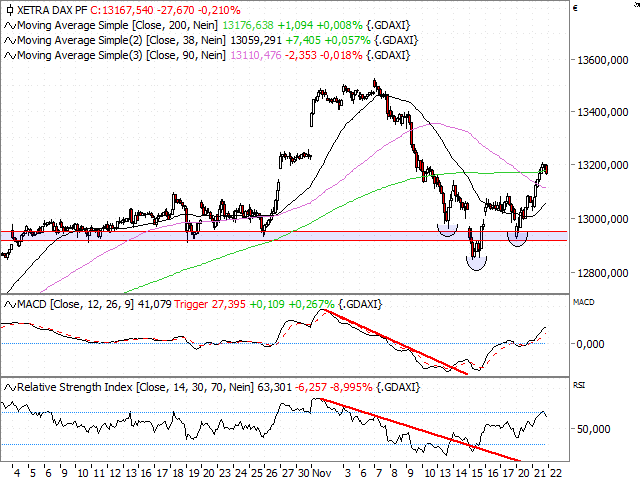Click the MACD indicator line icon
The width and height of the screenshot is (640, 480).
(x=10, y=304)
